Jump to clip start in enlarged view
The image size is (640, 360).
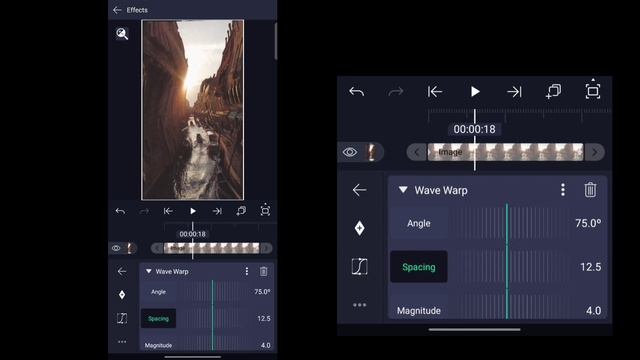[x=435, y=91]
